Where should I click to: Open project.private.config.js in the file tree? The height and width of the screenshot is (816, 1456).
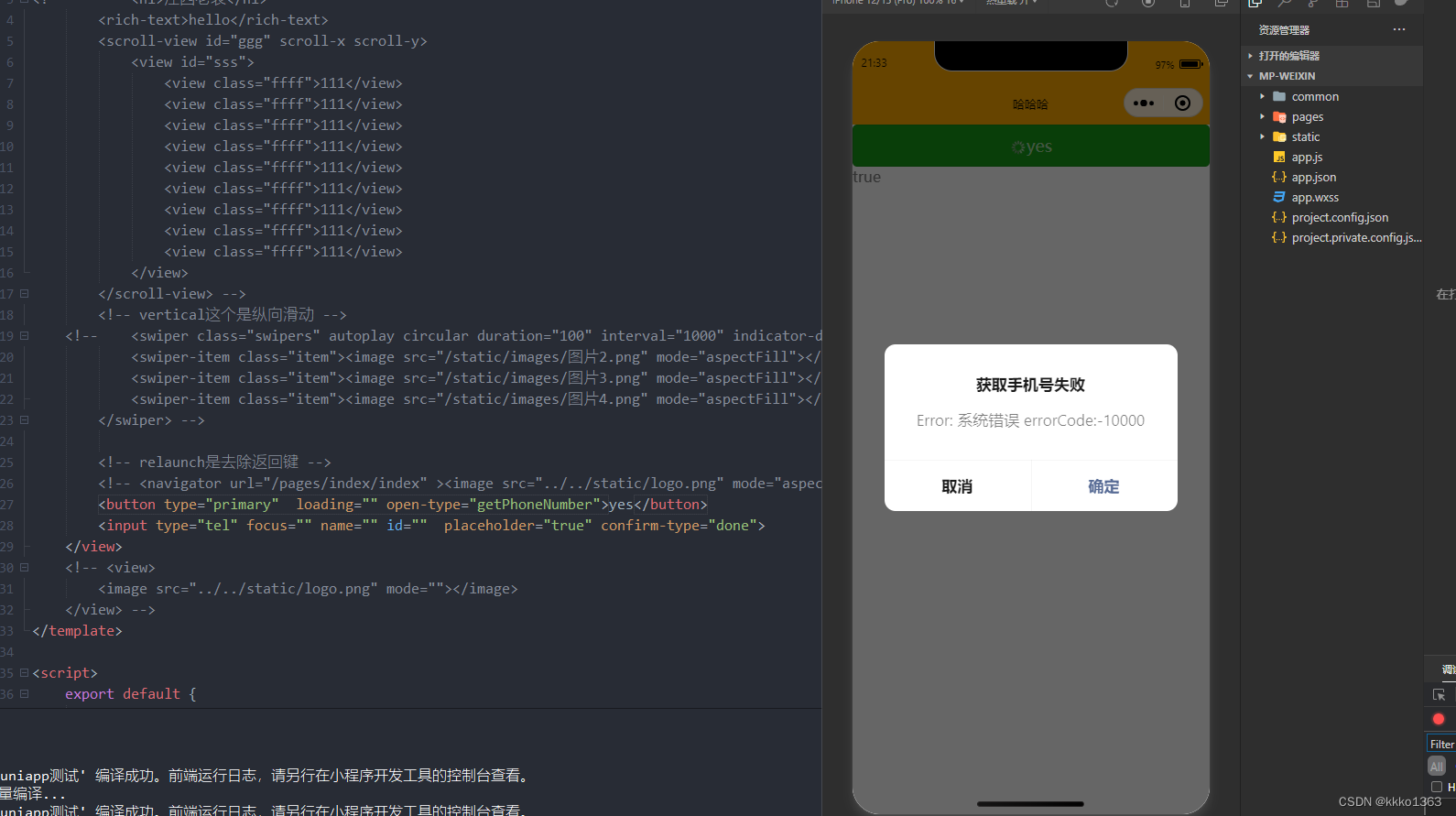click(x=1356, y=237)
